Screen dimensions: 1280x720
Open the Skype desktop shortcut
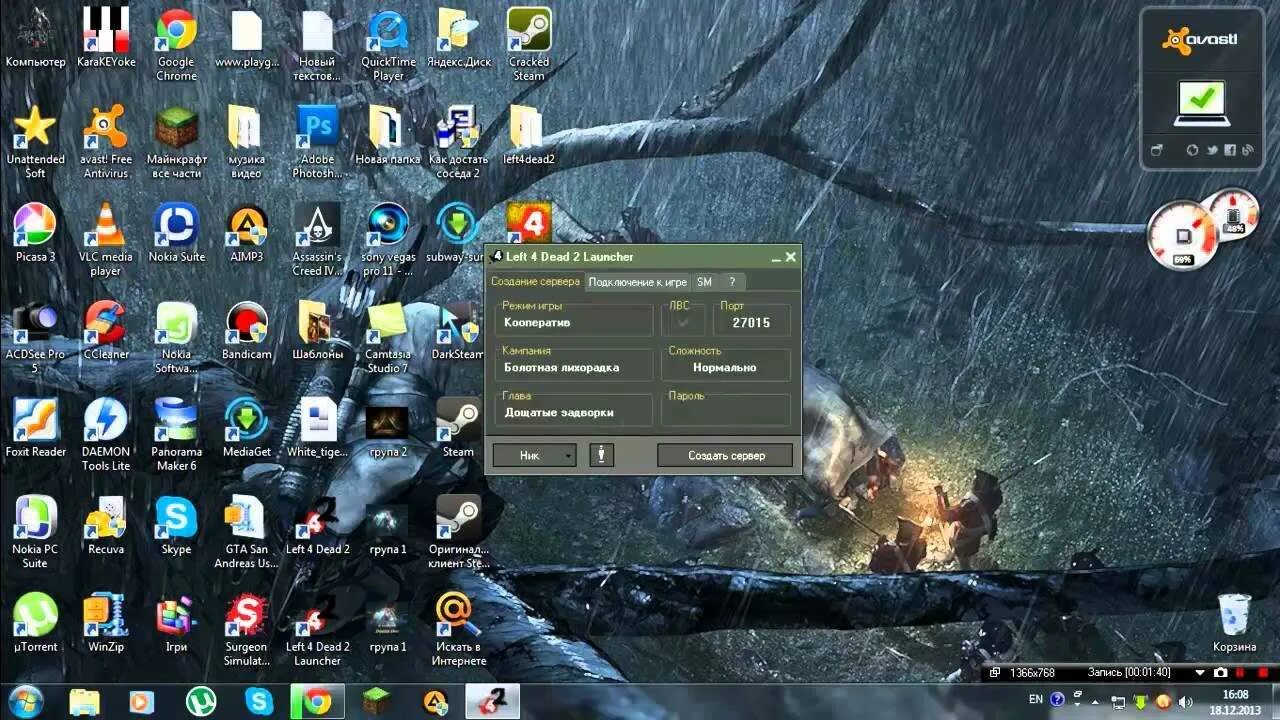[176, 526]
